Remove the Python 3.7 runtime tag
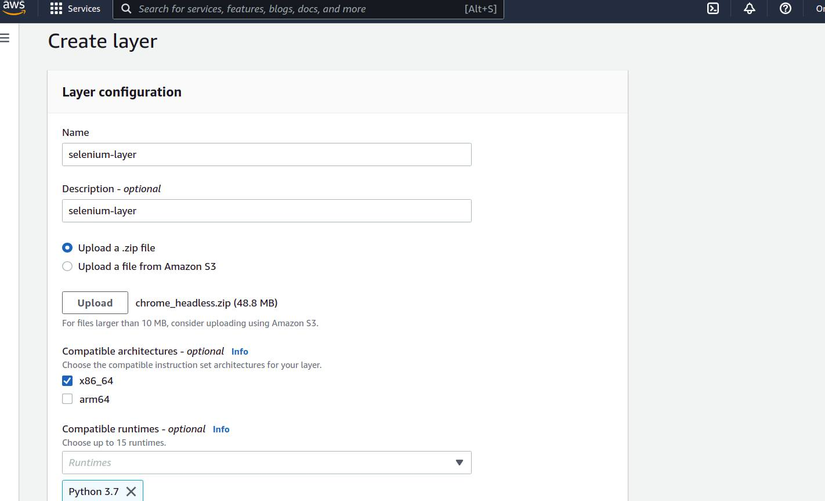This screenshot has height=501, width=825. pyautogui.click(x=131, y=492)
